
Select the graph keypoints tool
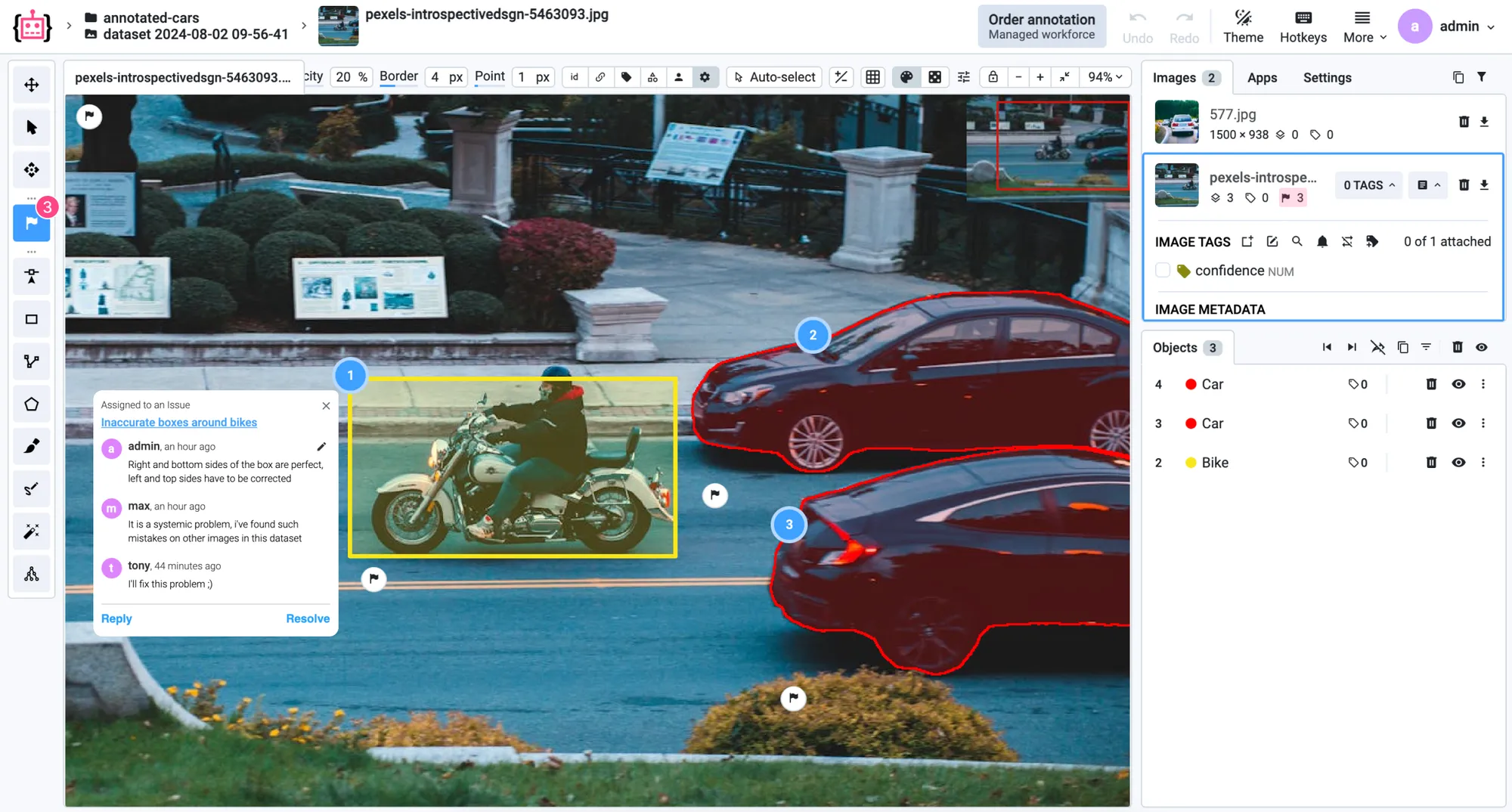point(32,574)
